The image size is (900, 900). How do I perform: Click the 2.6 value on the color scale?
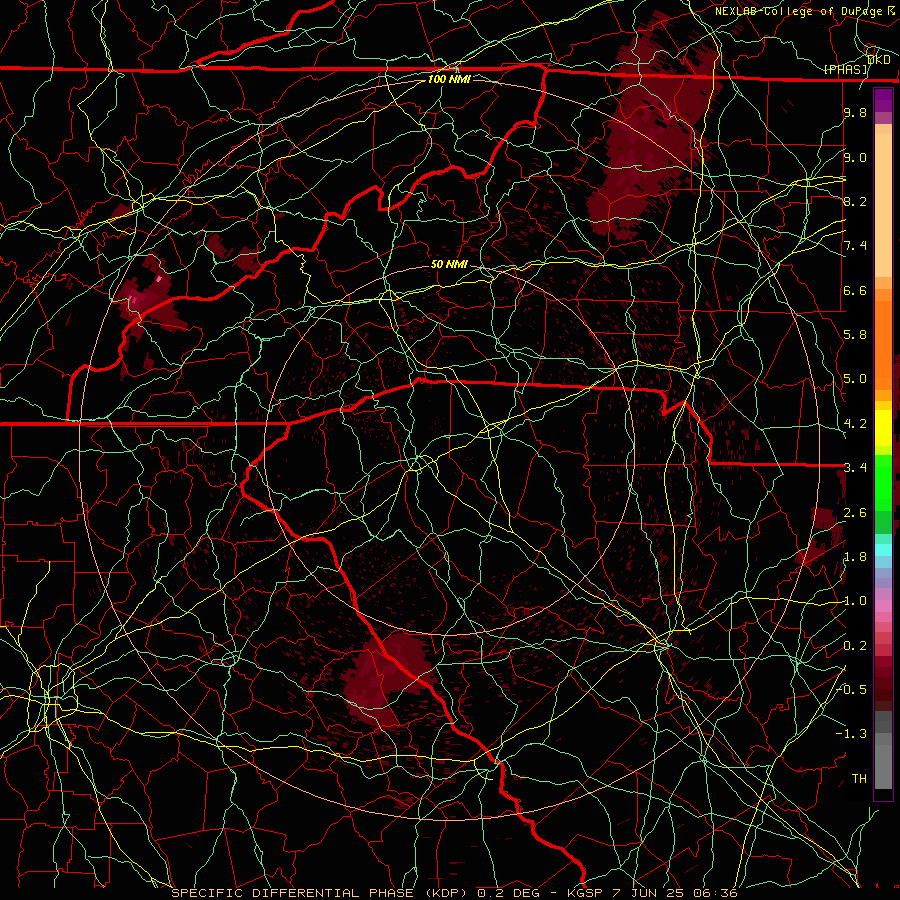pos(855,513)
